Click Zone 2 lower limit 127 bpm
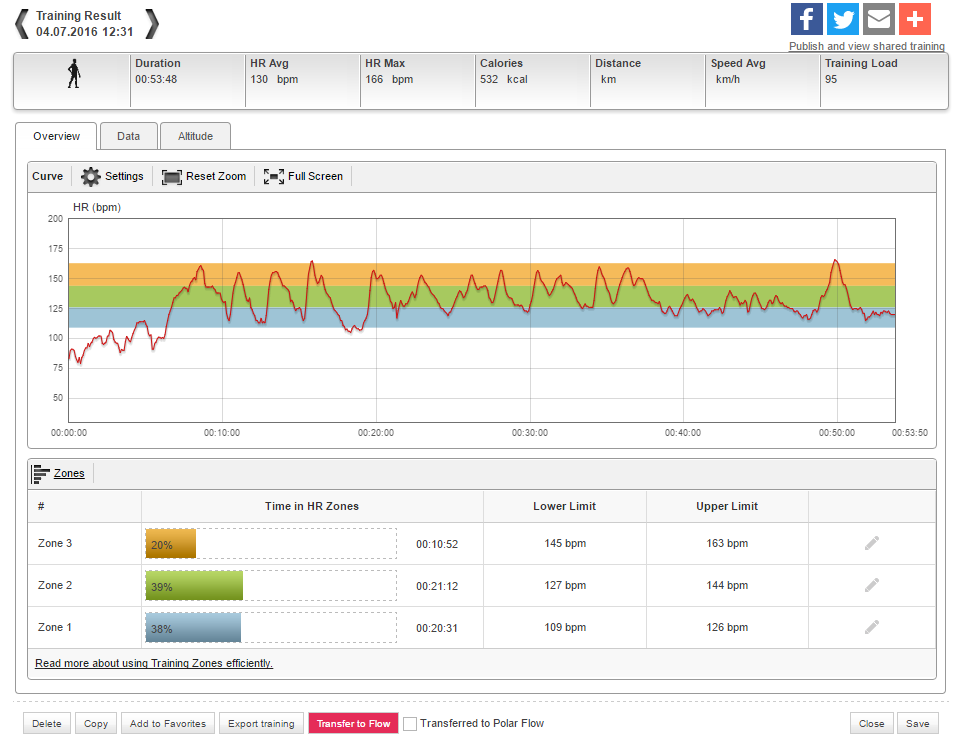The image size is (960, 746). (565, 585)
